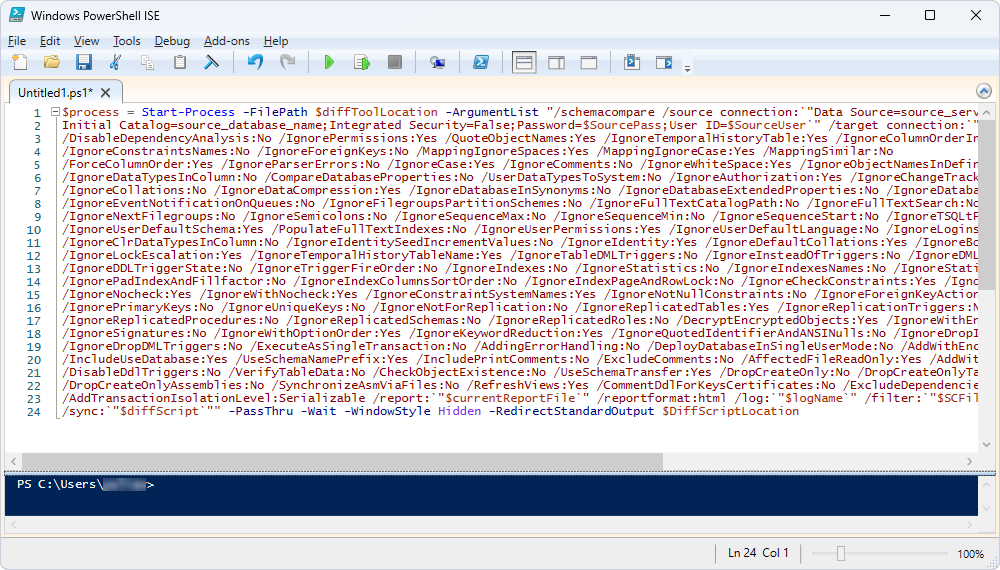Open the Add-ons menu
This screenshot has width=1000, height=570.
tap(226, 41)
